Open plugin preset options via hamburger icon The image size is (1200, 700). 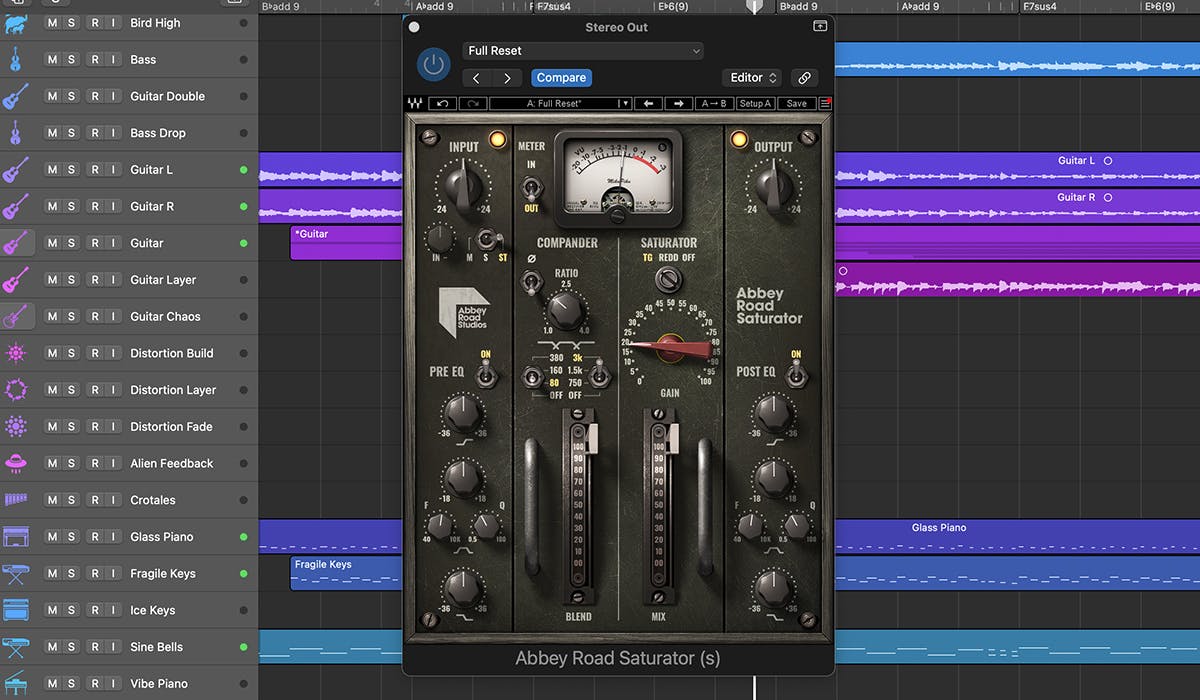(824, 103)
